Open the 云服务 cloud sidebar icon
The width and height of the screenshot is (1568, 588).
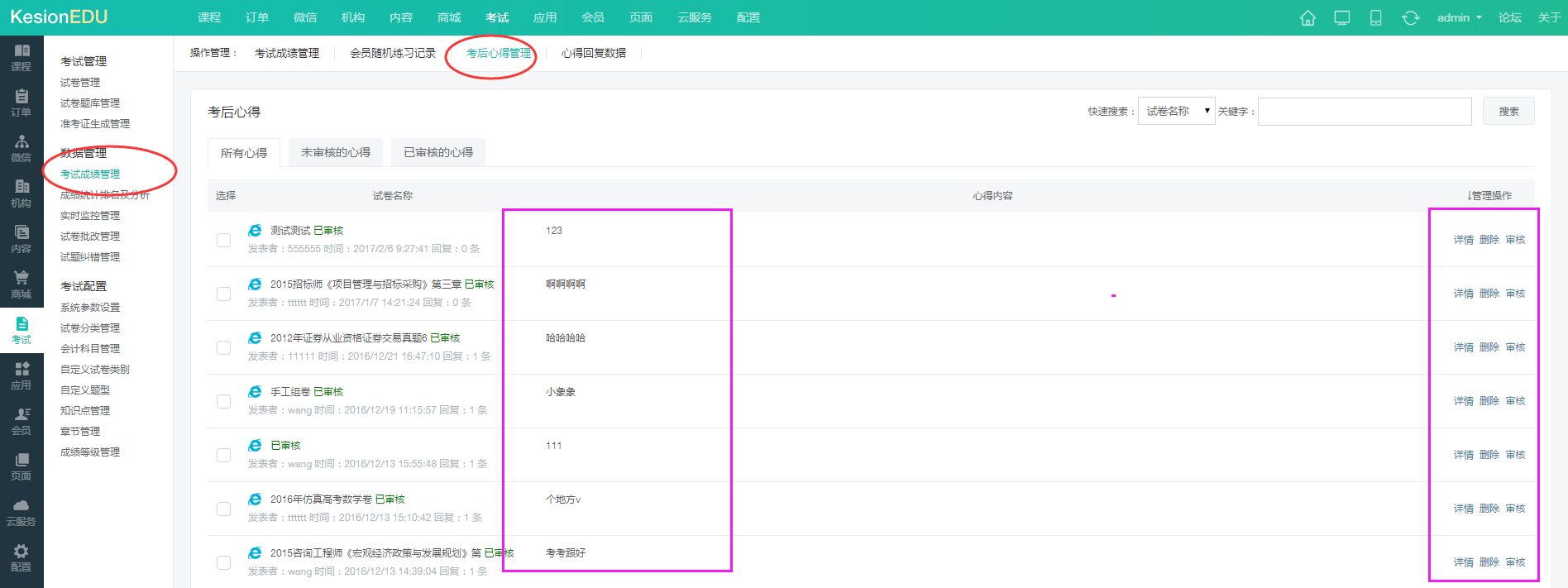click(22, 512)
